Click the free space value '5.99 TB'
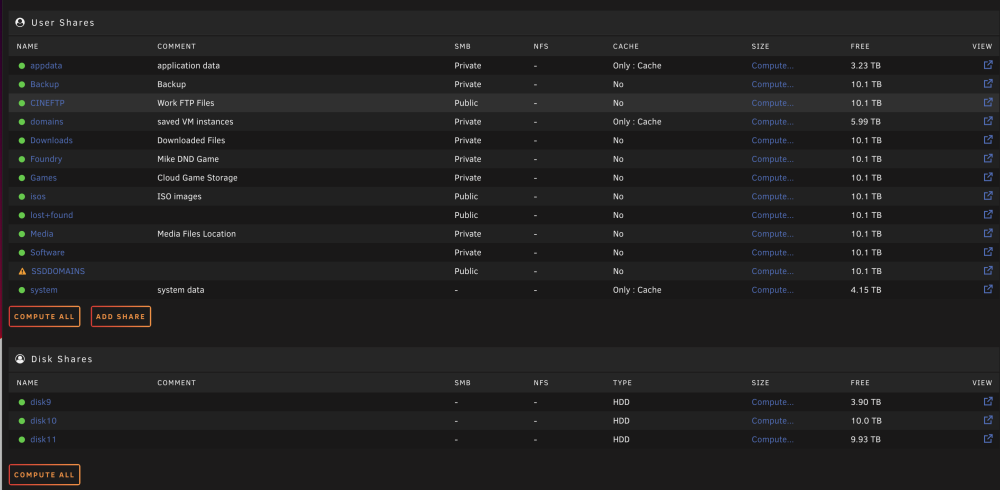Image resolution: width=1000 pixels, height=490 pixels. 866,122
